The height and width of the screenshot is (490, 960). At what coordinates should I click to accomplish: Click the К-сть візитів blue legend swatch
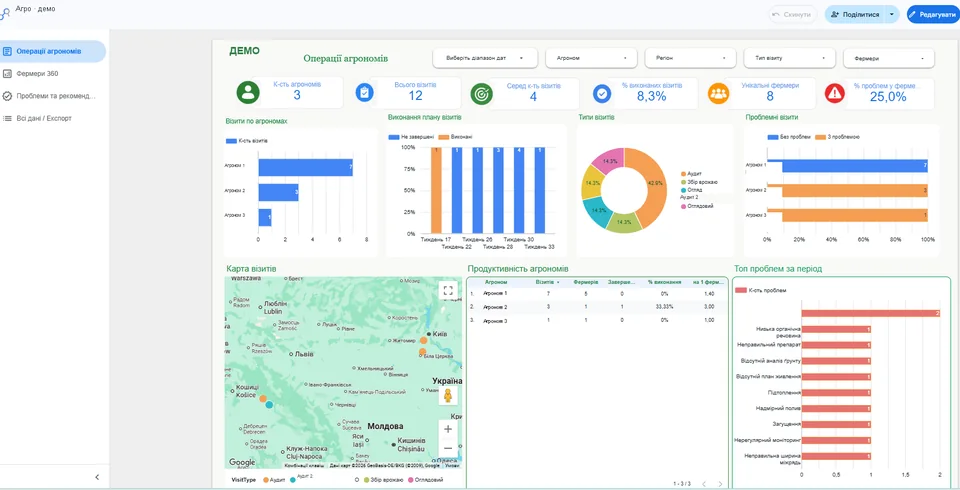click(x=231, y=141)
